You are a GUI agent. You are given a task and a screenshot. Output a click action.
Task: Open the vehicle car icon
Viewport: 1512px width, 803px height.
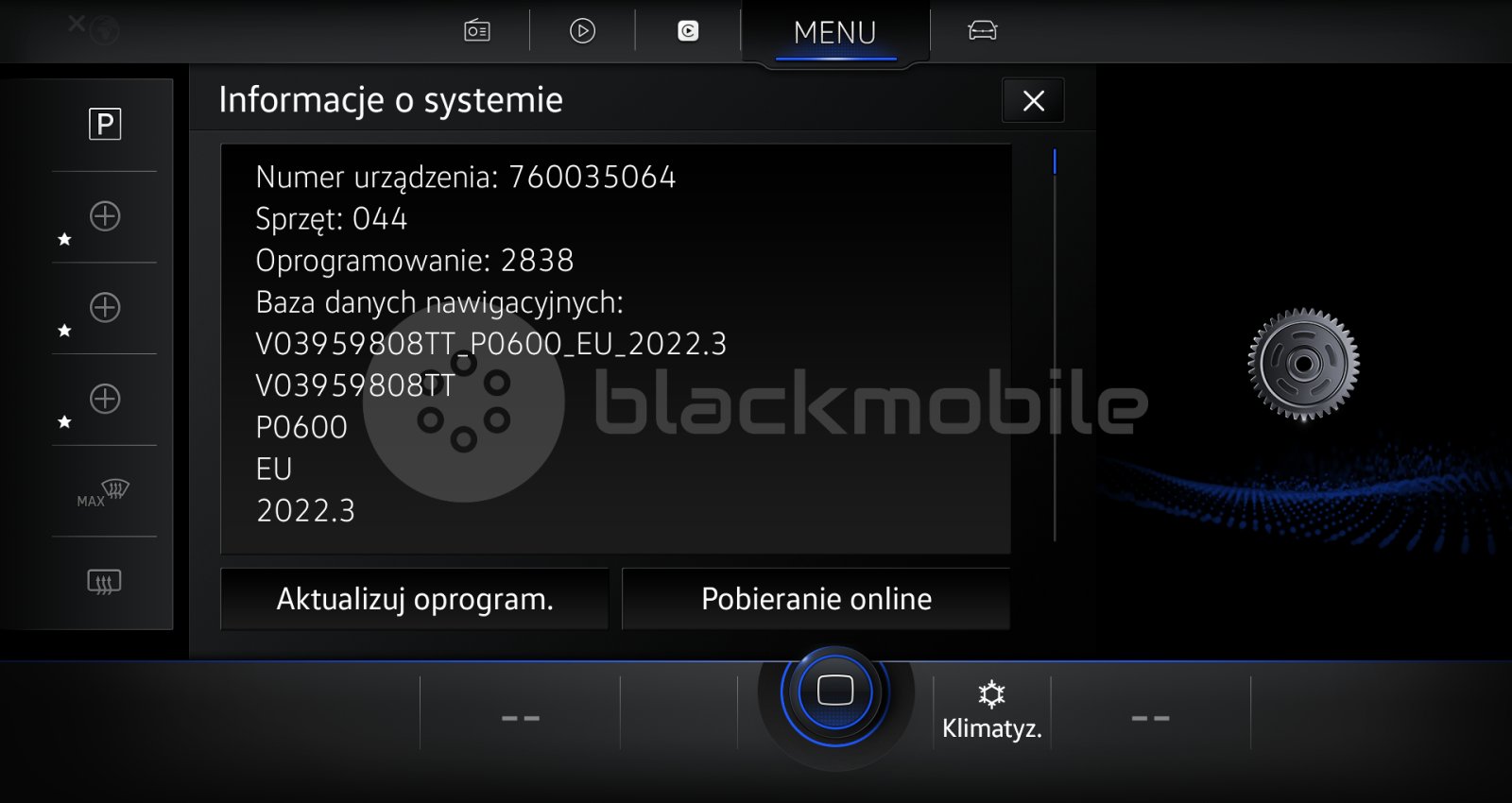[983, 31]
